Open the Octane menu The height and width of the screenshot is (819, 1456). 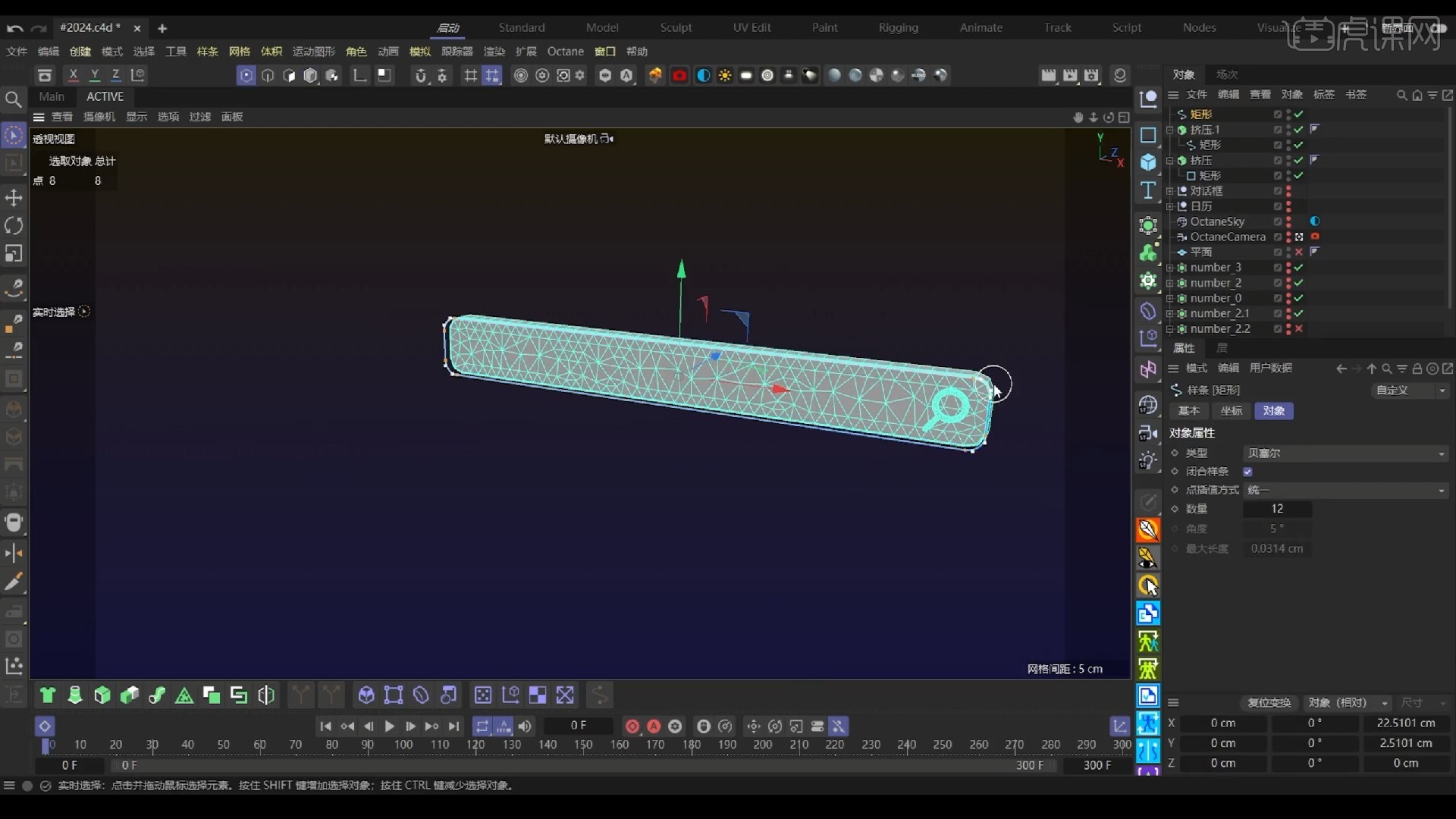(566, 52)
